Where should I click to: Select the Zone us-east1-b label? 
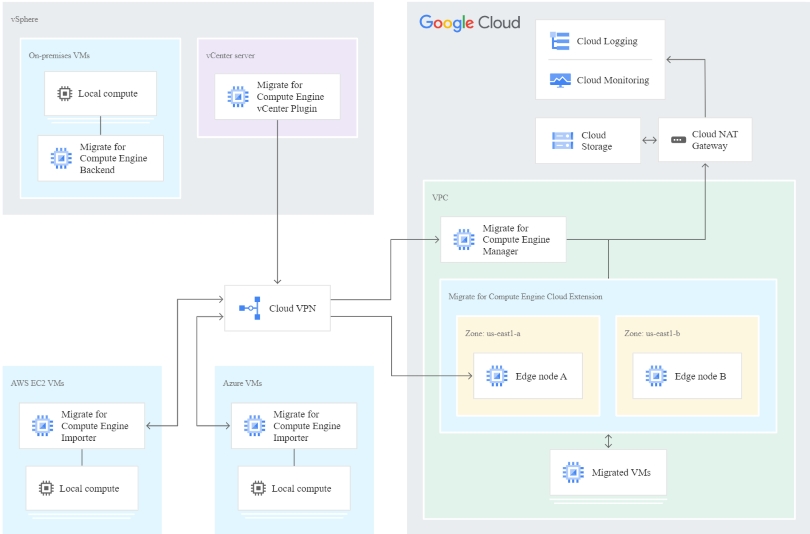[x=652, y=334]
